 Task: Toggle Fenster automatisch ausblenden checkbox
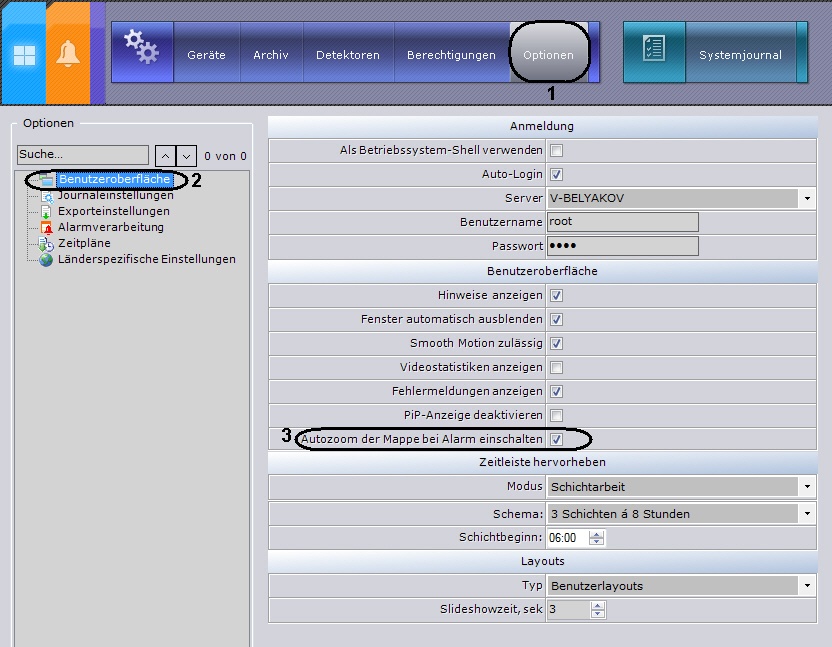tap(556, 320)
